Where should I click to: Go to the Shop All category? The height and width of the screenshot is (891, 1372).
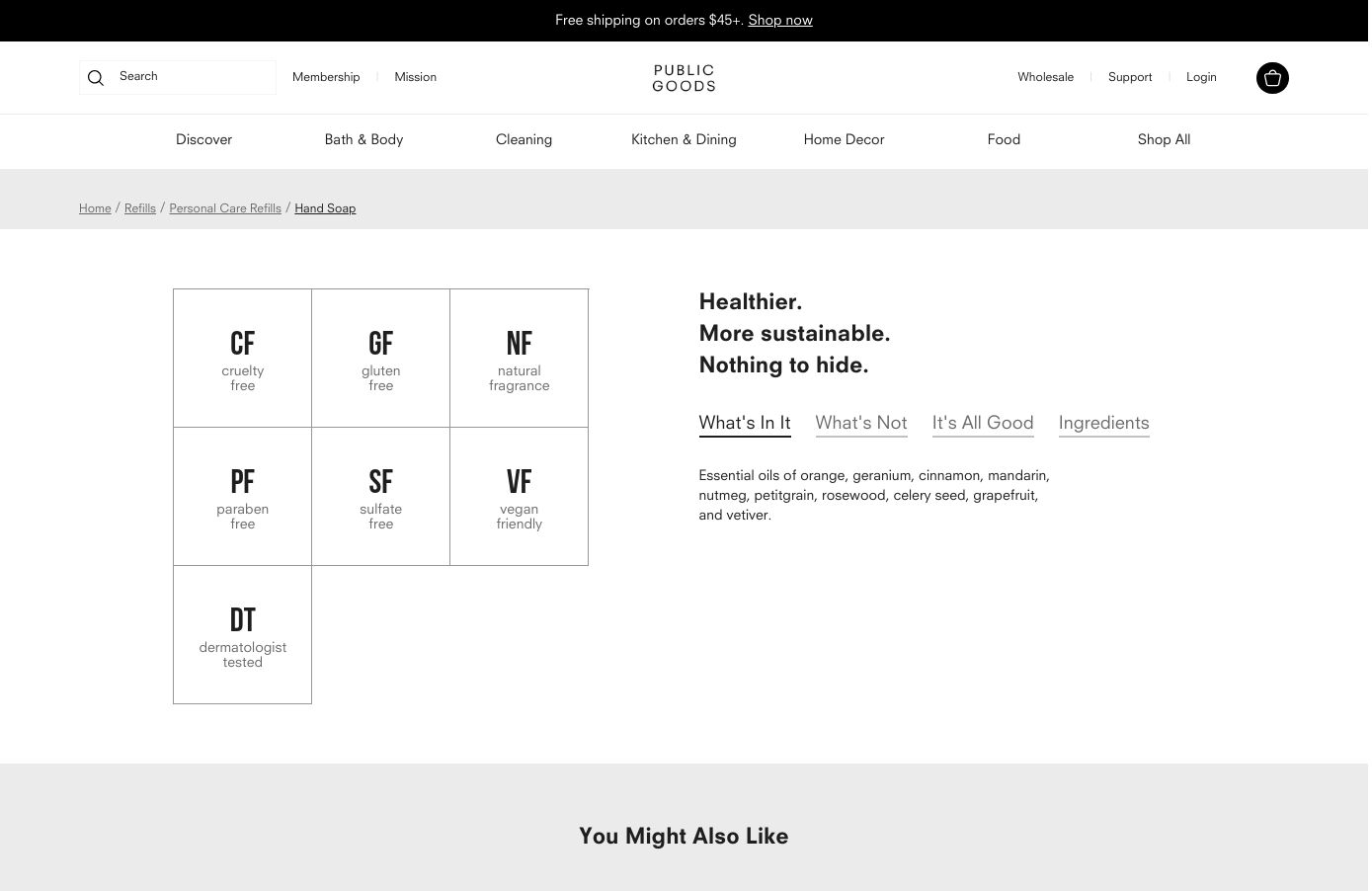coord(1164,140)
